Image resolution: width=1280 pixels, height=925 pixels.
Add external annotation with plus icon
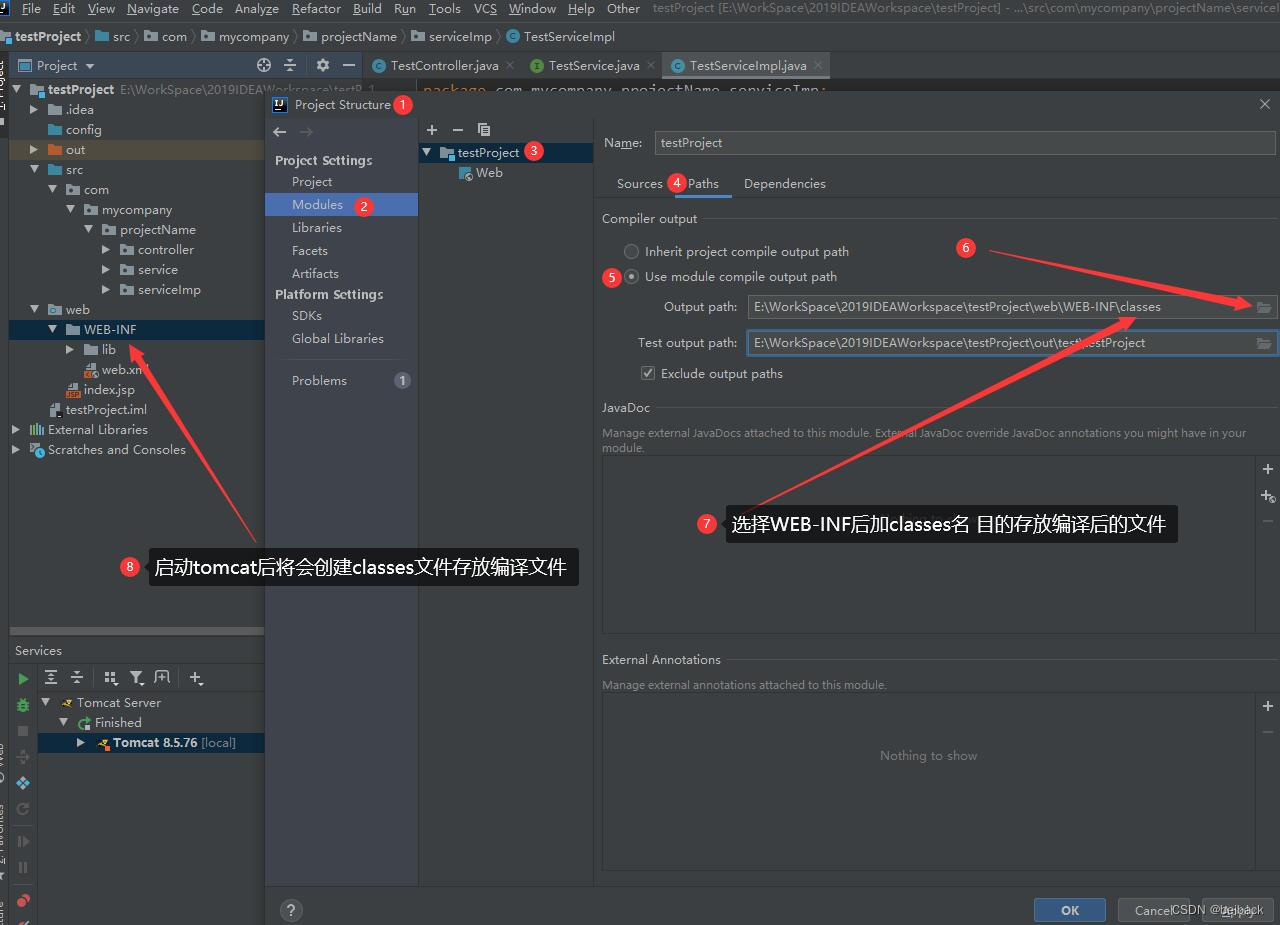(x=1268, y=706)
